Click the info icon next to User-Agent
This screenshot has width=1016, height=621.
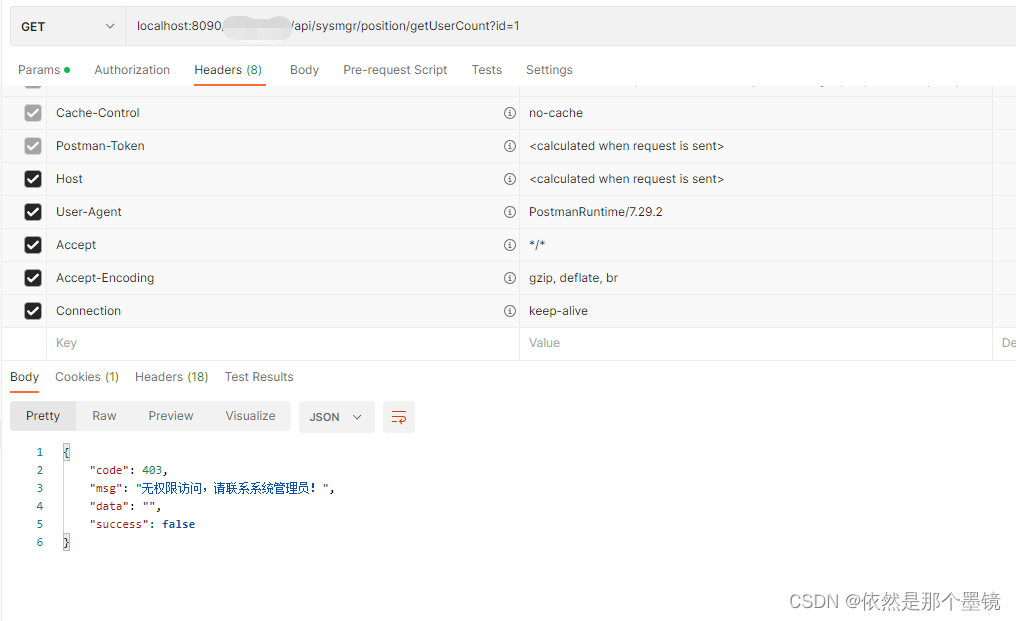coord(510,212)
